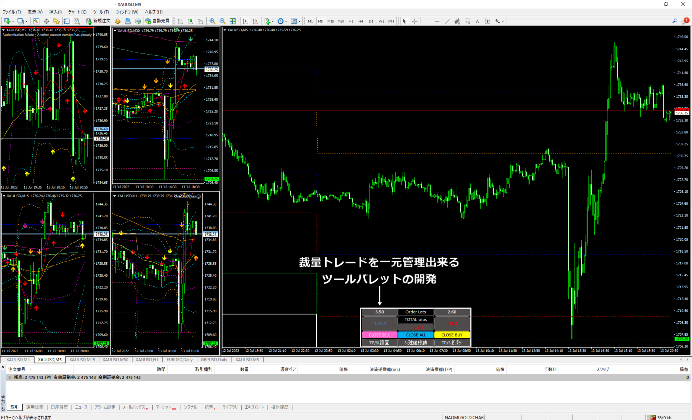Select the crosshair cursor tool
The width and height of the screenshot is (692, 420).
[x=414, y=21]
